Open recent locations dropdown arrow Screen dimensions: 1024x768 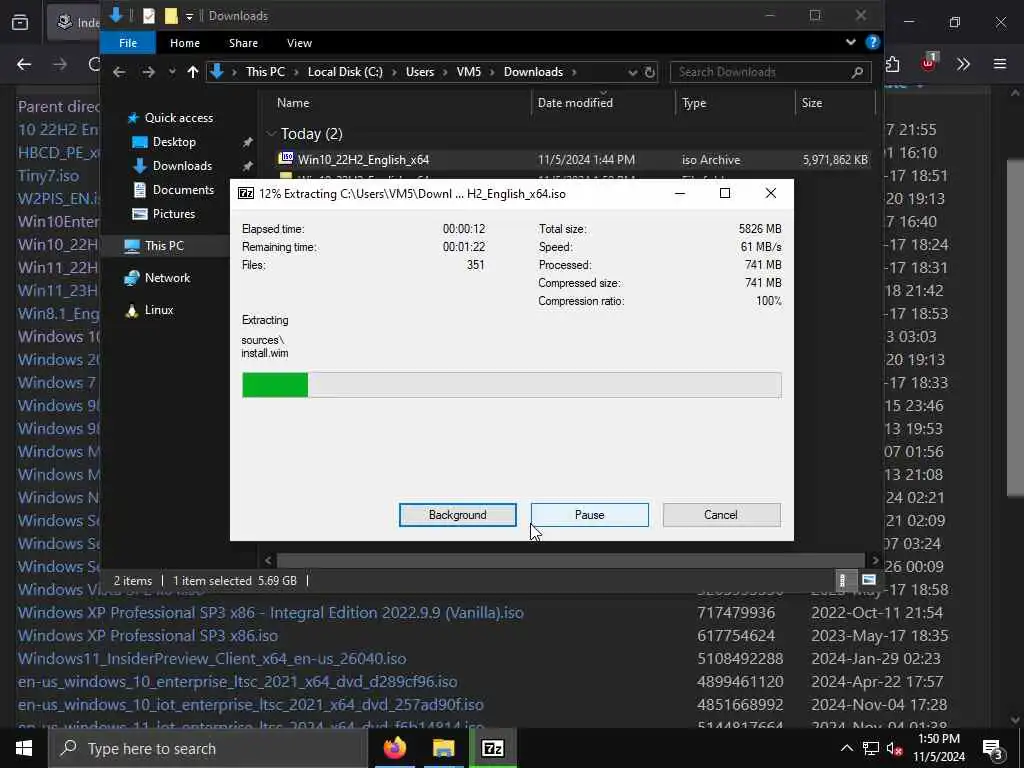172,72
